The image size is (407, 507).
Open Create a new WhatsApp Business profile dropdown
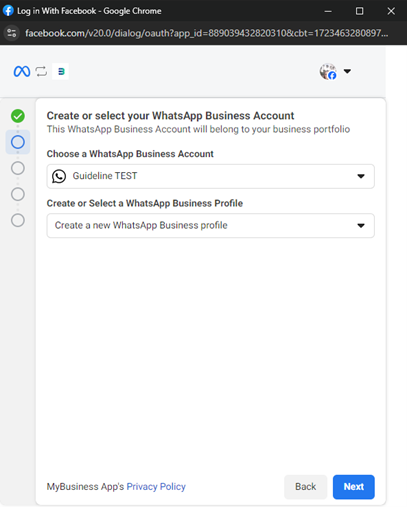(x=210, y=226)
